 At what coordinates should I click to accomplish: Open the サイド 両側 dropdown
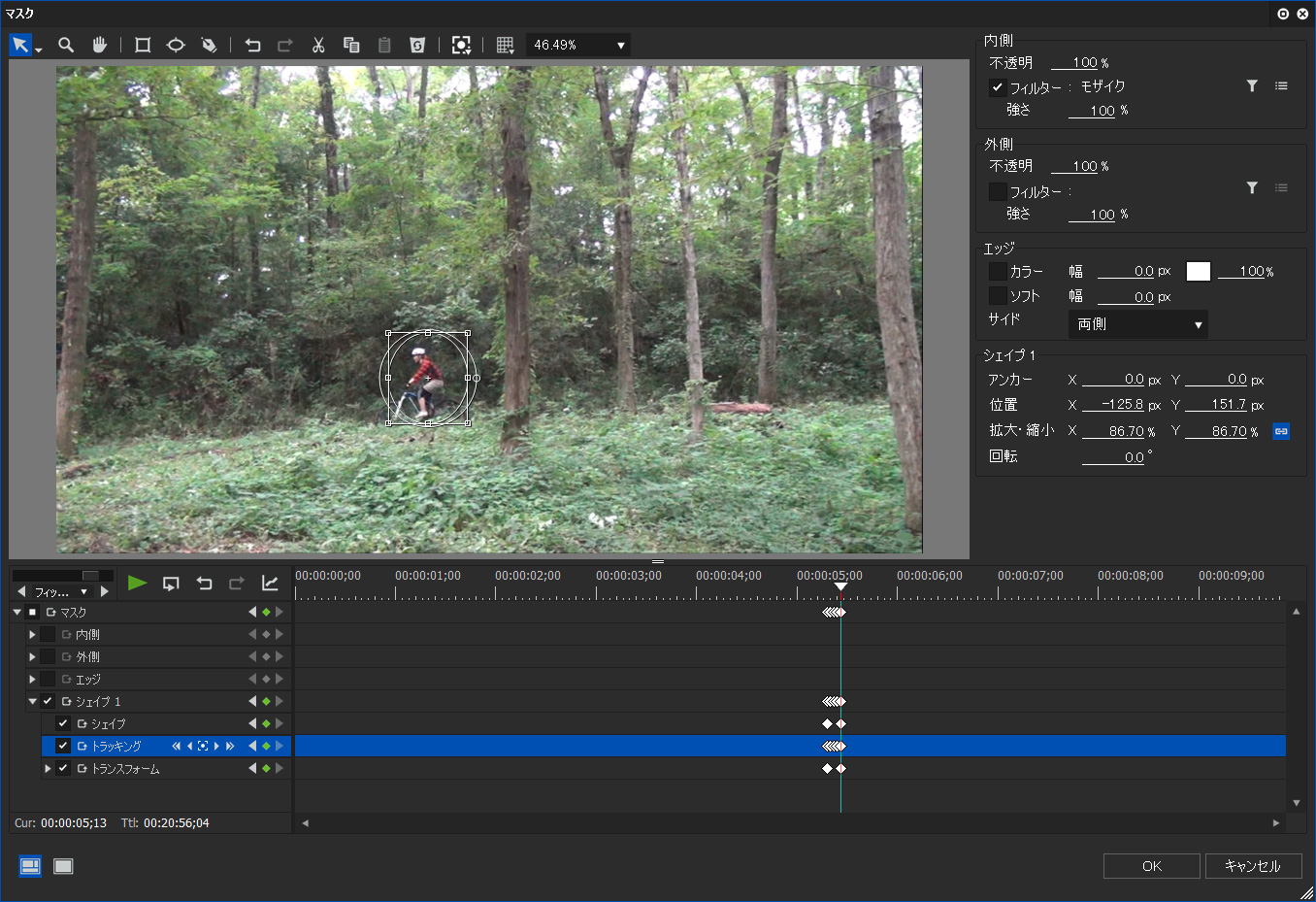[x=1137, y=324]
